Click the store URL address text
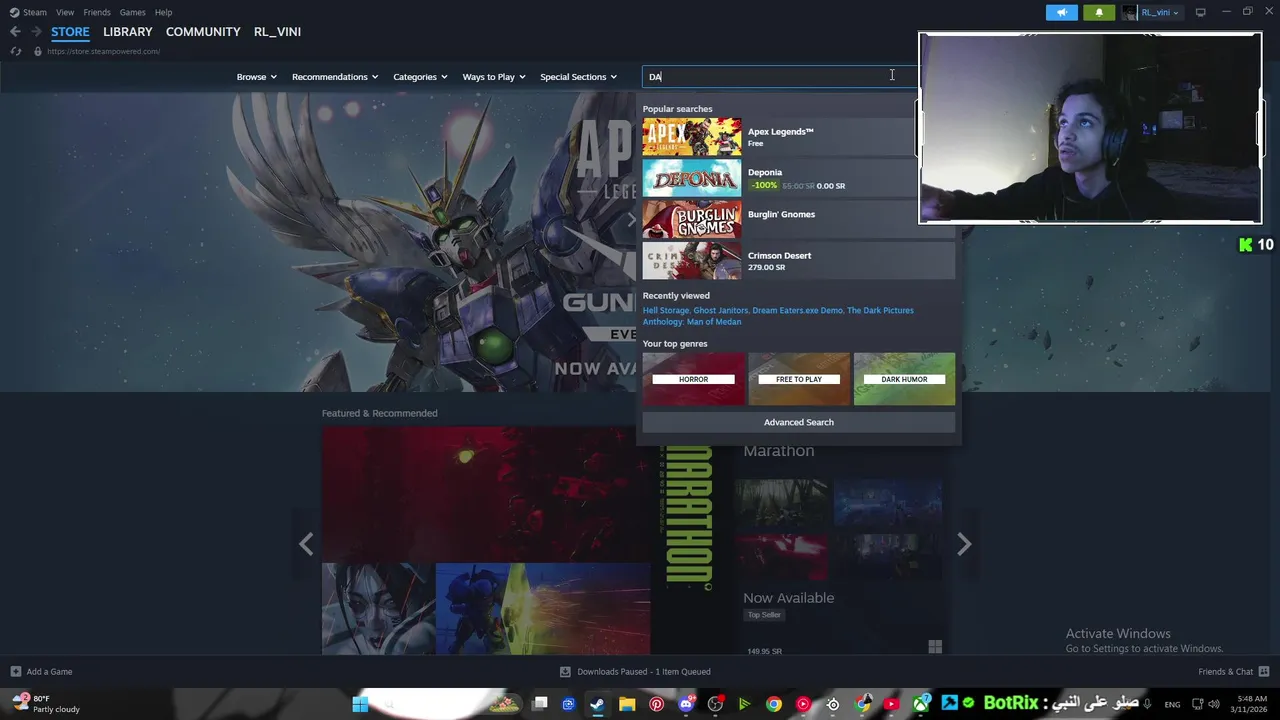This screenshot has height=720, width=1280. coord(103,51)
